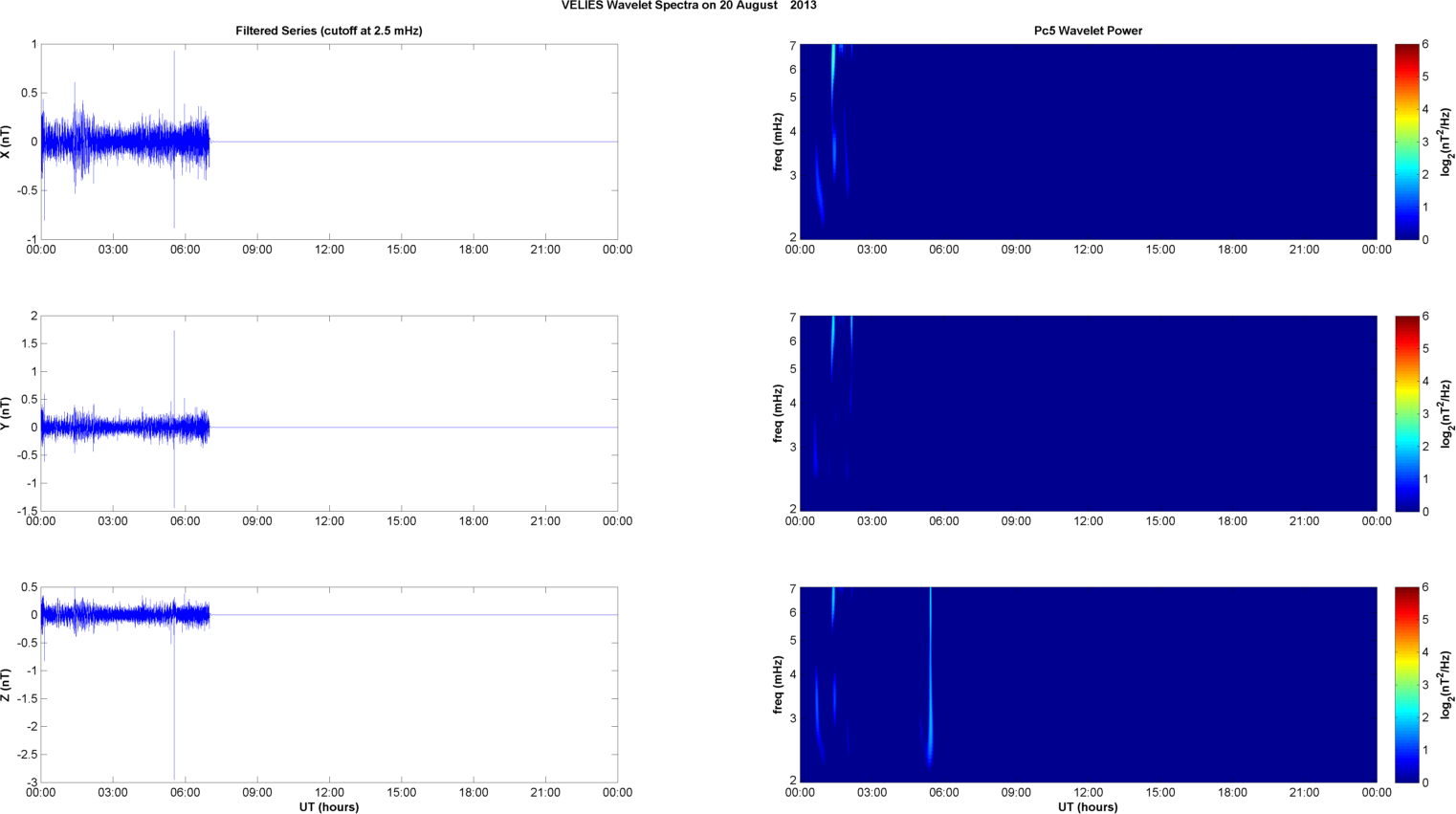
Task: Click the '18:00' tick under the Y series plot
Action: [x=474, y=521]
